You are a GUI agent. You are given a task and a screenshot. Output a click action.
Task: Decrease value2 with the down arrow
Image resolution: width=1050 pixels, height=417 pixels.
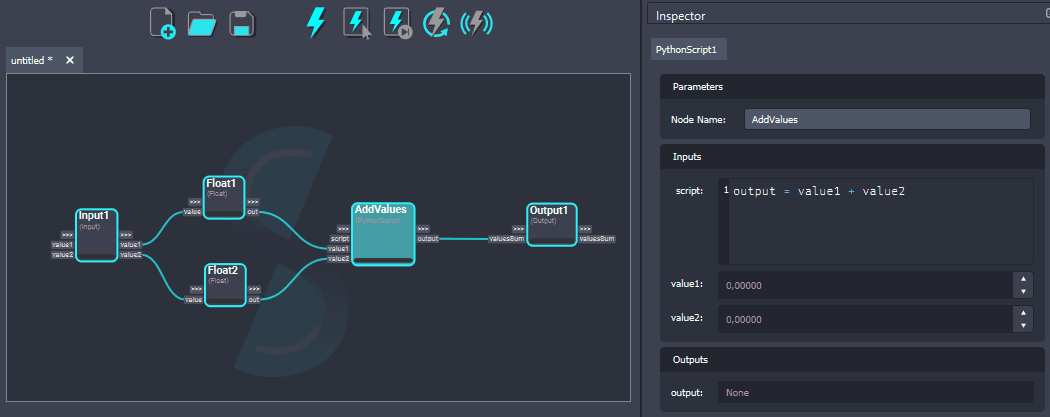(x=1022, y=326)
